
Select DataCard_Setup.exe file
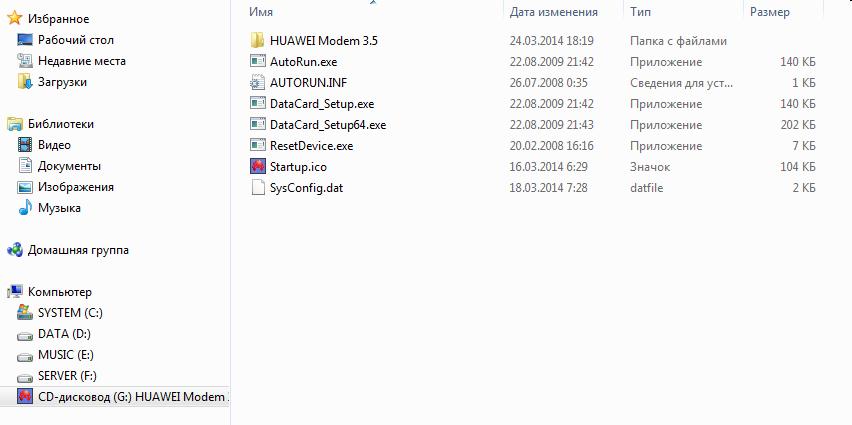322,104
